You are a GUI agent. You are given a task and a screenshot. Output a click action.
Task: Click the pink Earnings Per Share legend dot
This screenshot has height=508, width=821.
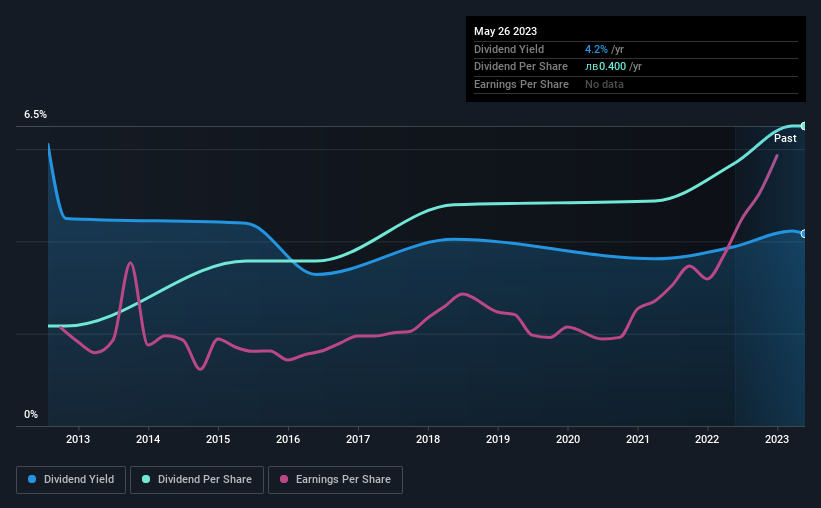(284, 479)
